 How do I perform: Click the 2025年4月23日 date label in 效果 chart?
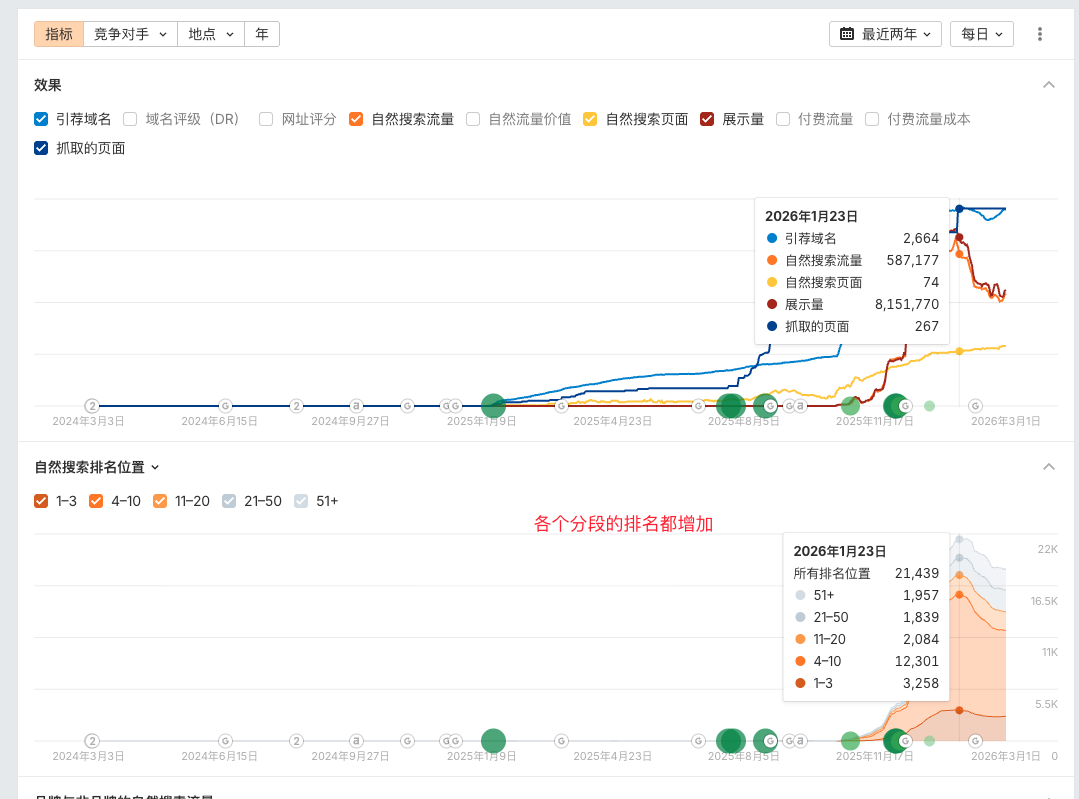[x=612, y=421]
